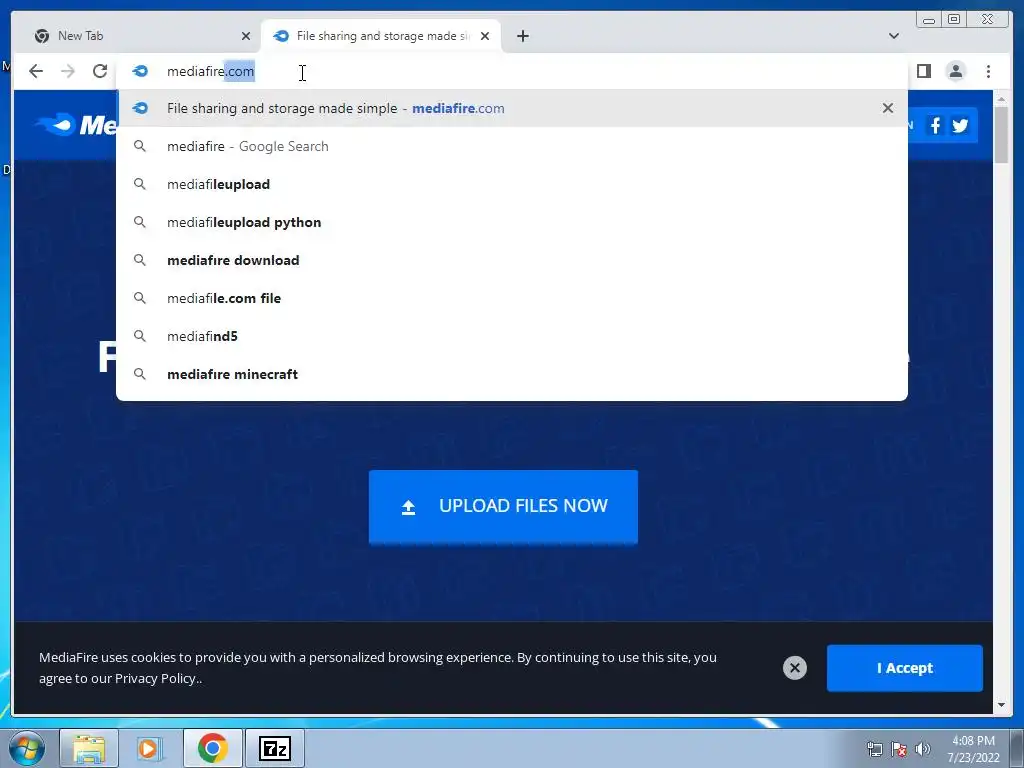The height and width of the screenshot is (768, 1024).
Task: Click the magnifier icon beside mediafind5
Action: [140, 336]
